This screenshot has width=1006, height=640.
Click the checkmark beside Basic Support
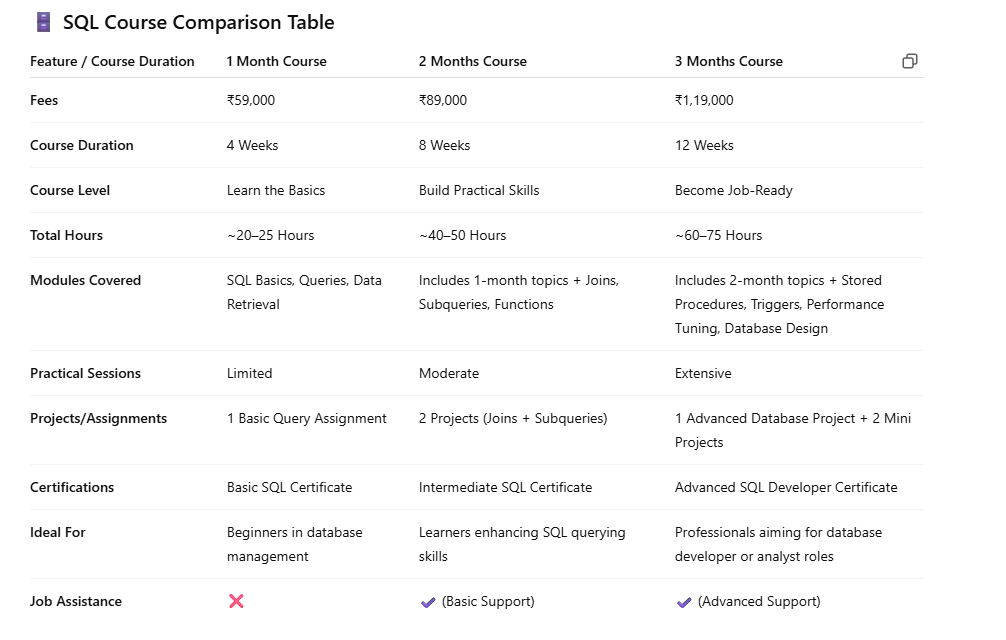click(428, 602)
